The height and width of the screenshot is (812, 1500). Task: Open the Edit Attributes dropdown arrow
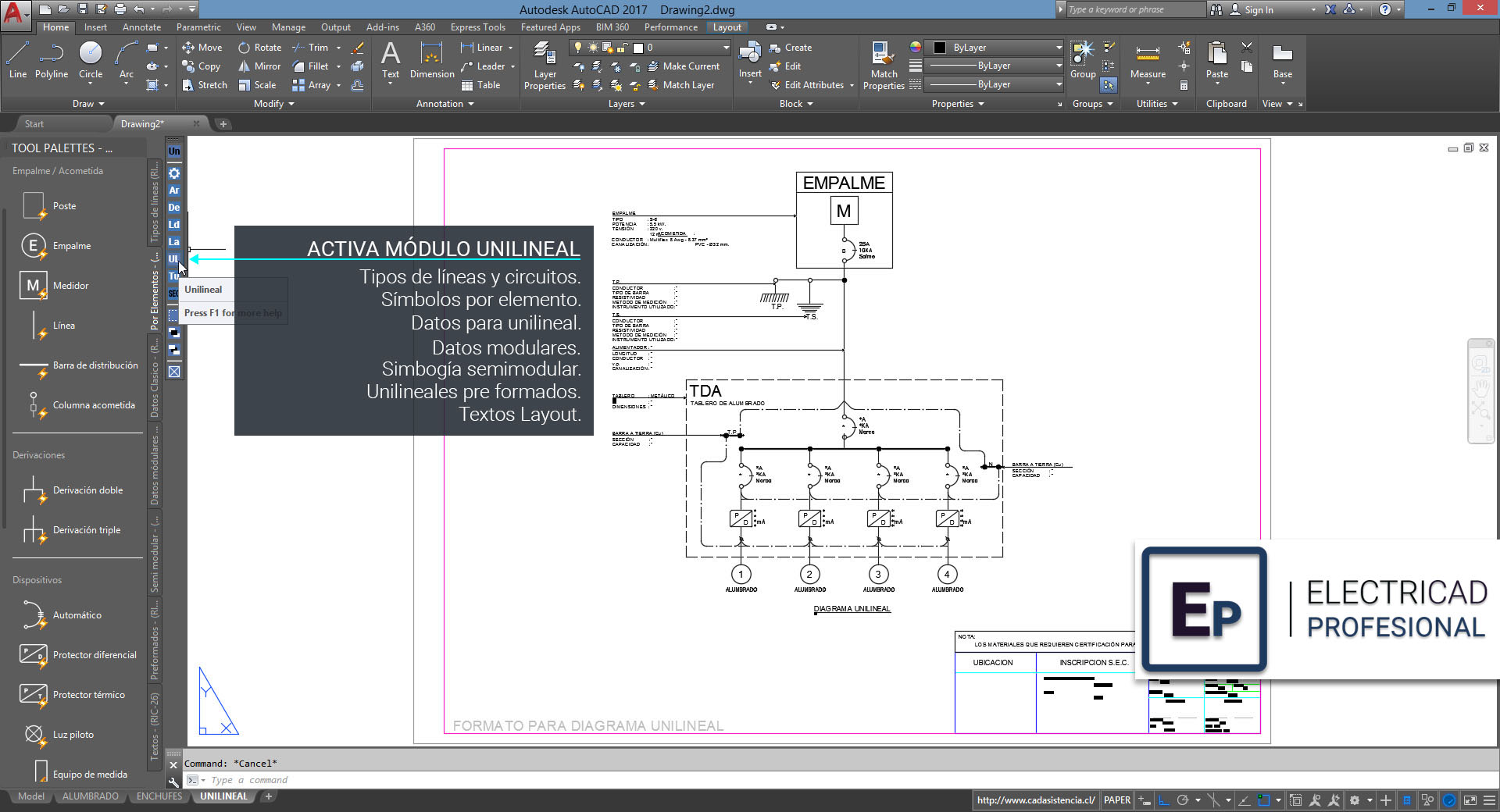(852, 85)
